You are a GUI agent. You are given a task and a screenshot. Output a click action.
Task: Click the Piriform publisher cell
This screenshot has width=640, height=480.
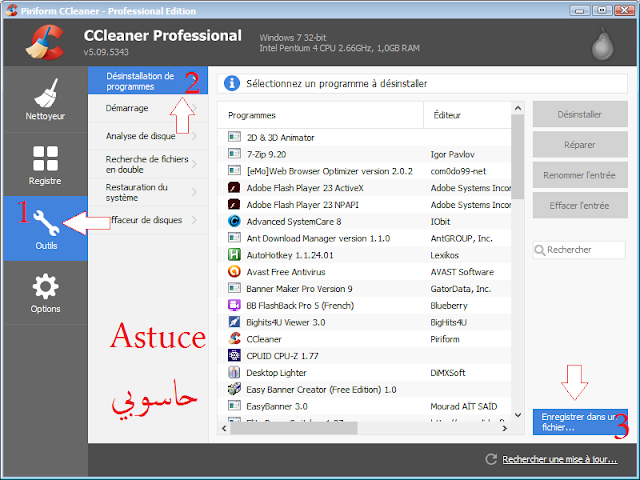click(x=444, y=339)
